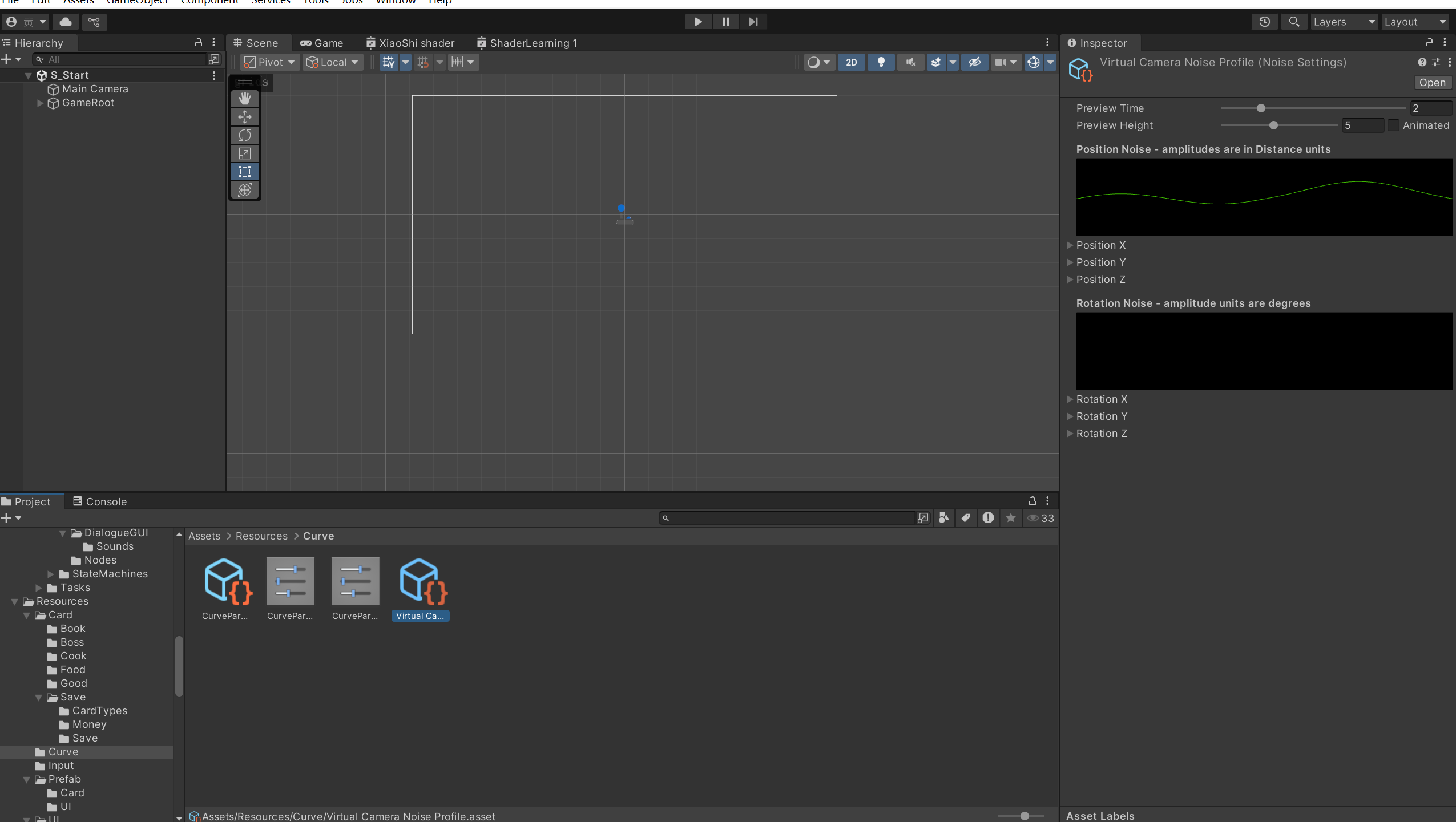The height and width of the screenshot is (822, 1456).
Task: Toggle 2D scene view mode
Action: (x=851, y=62)
